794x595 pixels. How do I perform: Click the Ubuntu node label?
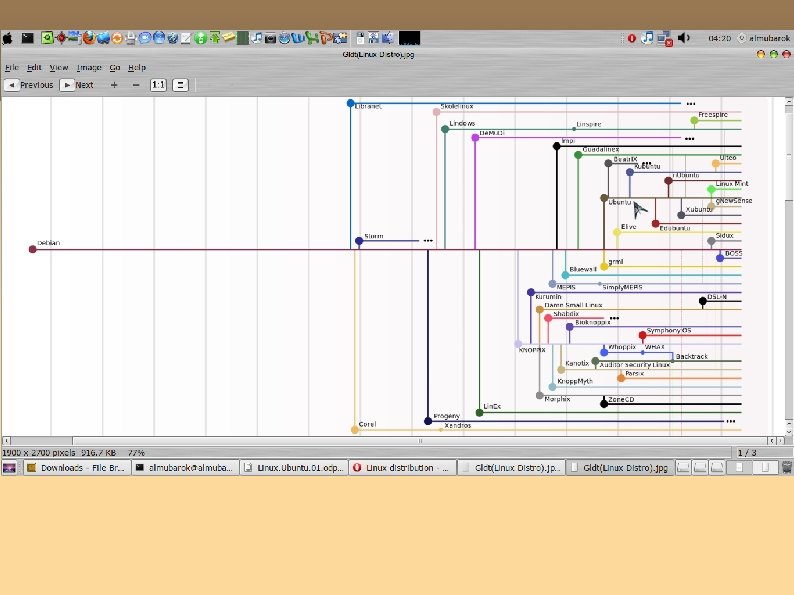pos(620,202)
